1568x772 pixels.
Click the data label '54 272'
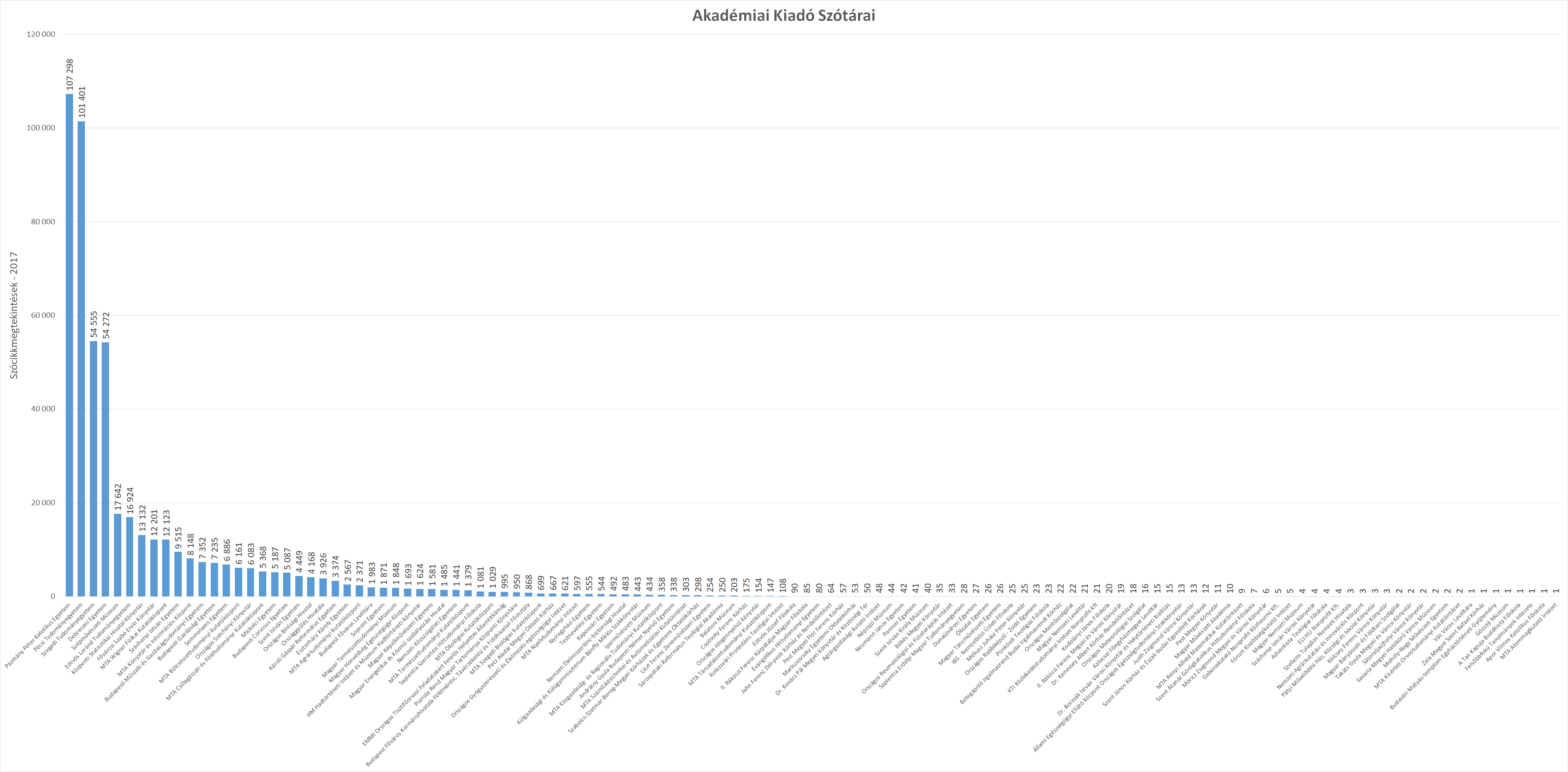106,326
